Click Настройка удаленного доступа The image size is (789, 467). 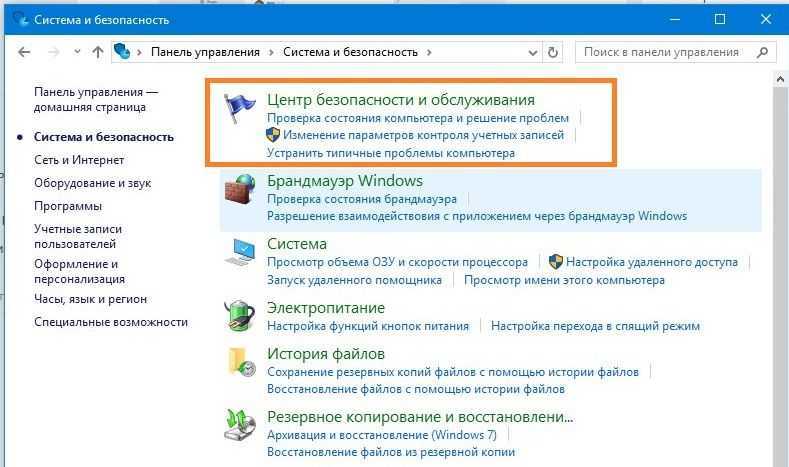652,262
